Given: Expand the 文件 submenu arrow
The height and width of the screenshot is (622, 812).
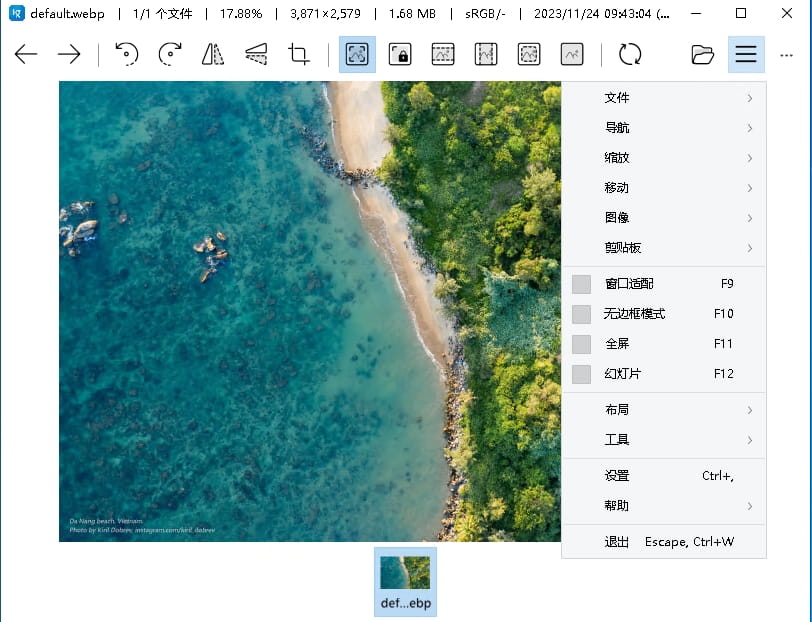Looking at the screenshot, I should point(750,98).
